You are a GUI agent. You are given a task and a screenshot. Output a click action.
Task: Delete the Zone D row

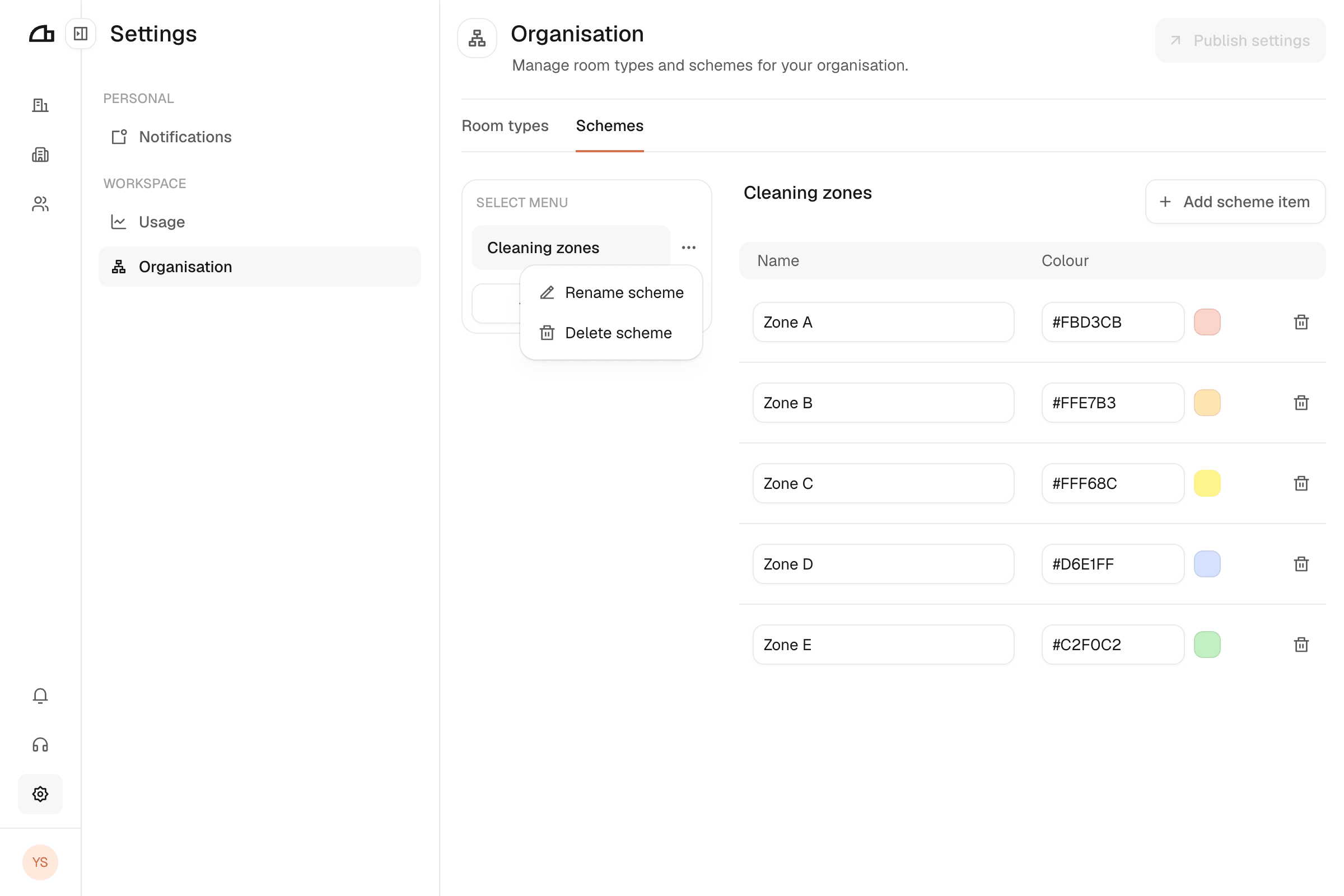(1301, 564)
